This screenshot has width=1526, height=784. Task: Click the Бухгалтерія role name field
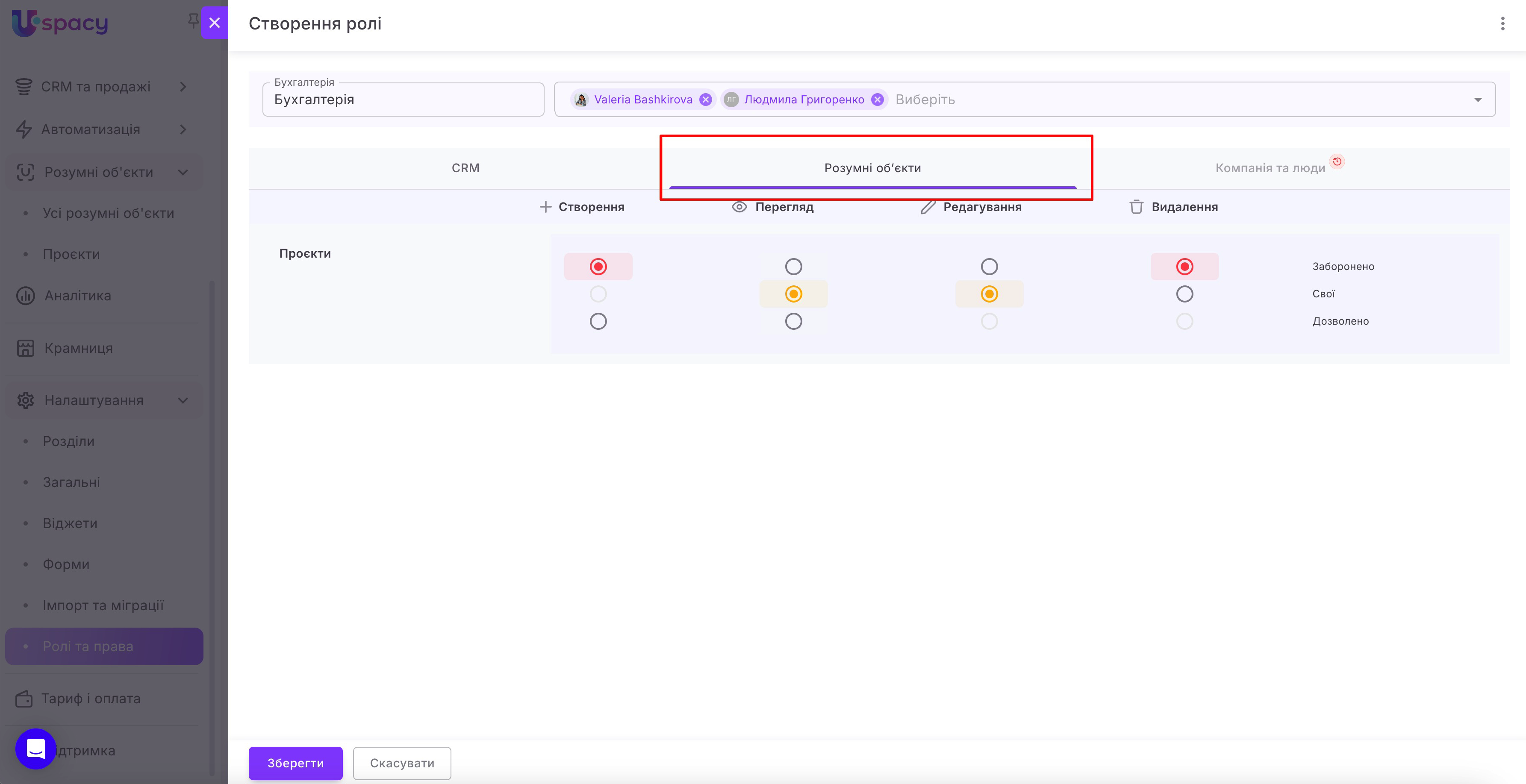point(403,100)
